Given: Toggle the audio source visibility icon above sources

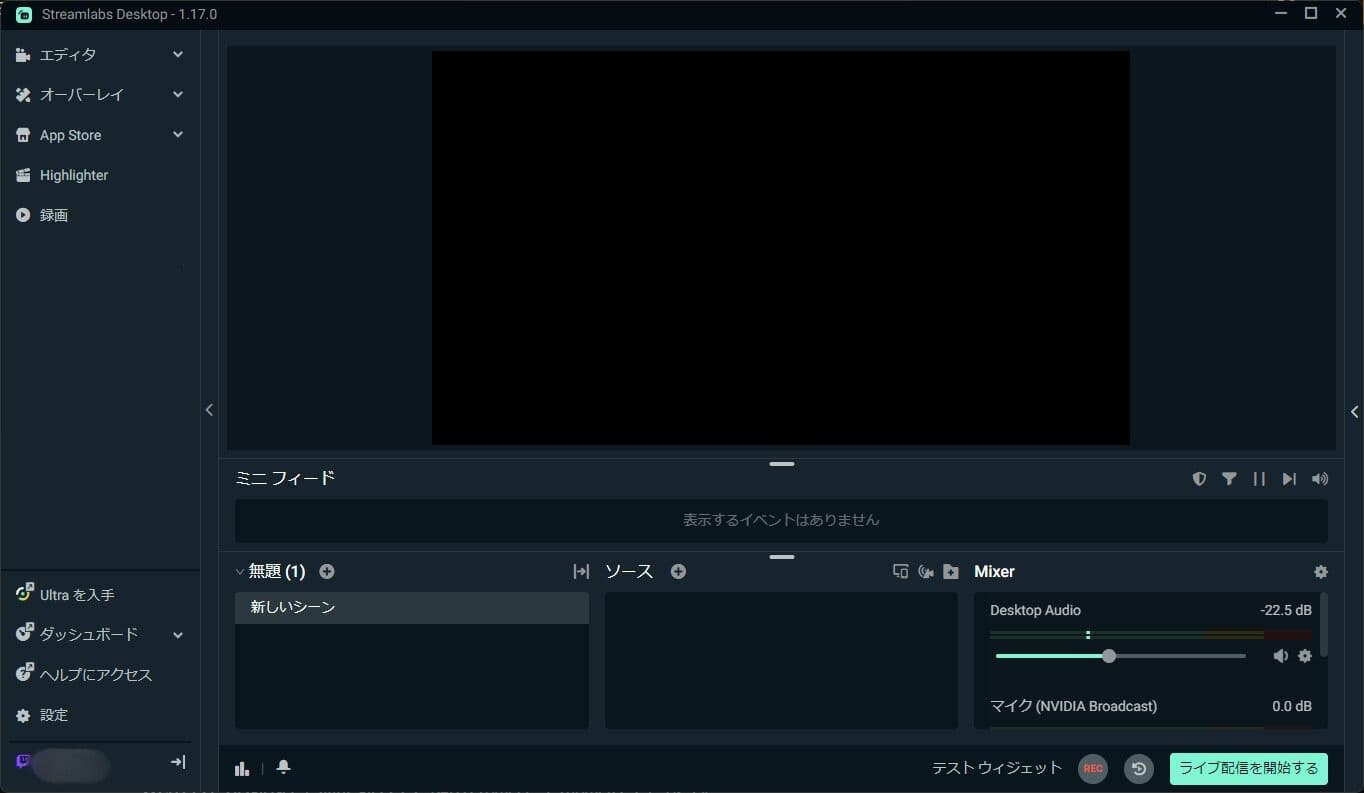Looking at the screenshot, I should coord(925,571).
